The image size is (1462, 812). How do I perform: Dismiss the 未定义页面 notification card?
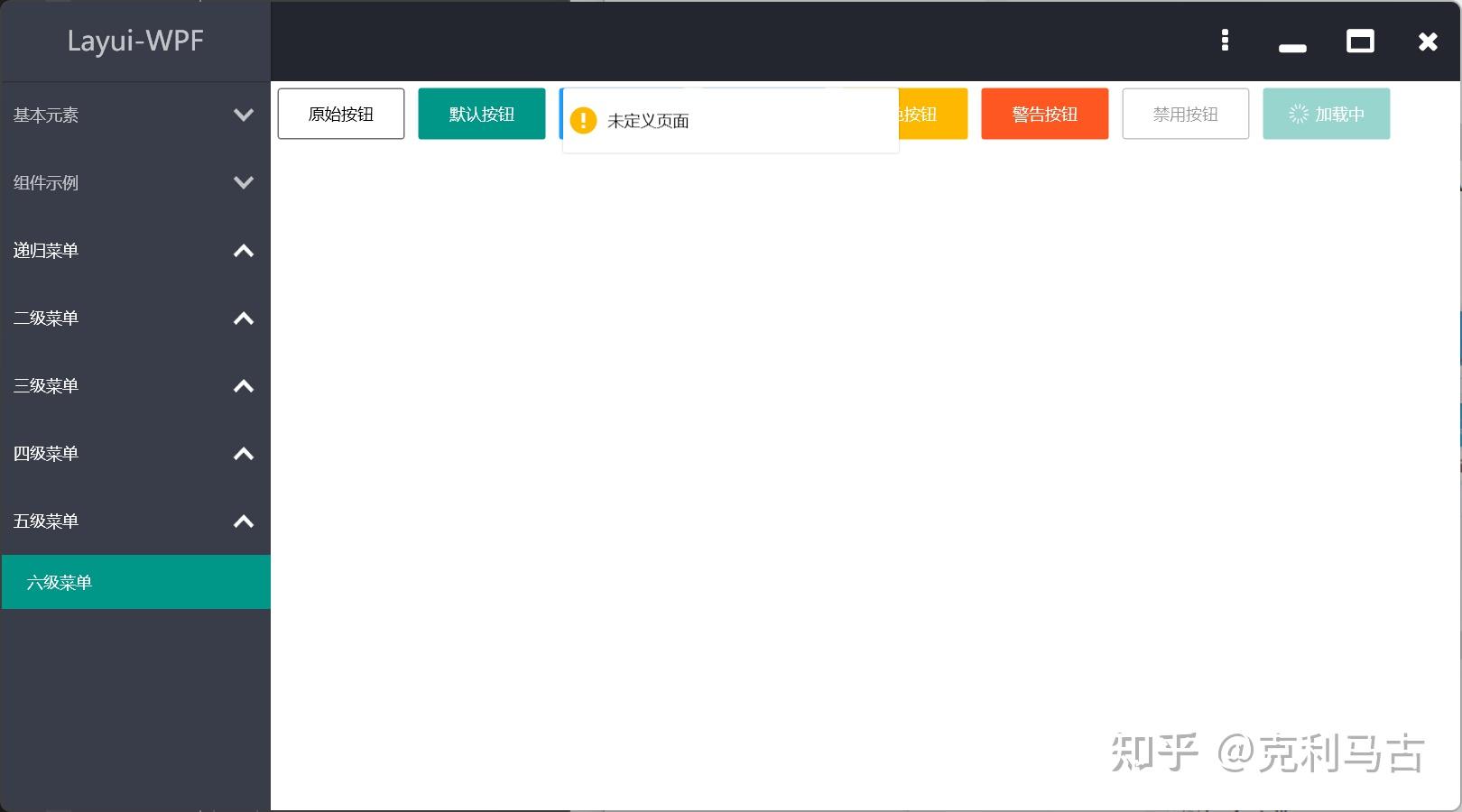729,120
